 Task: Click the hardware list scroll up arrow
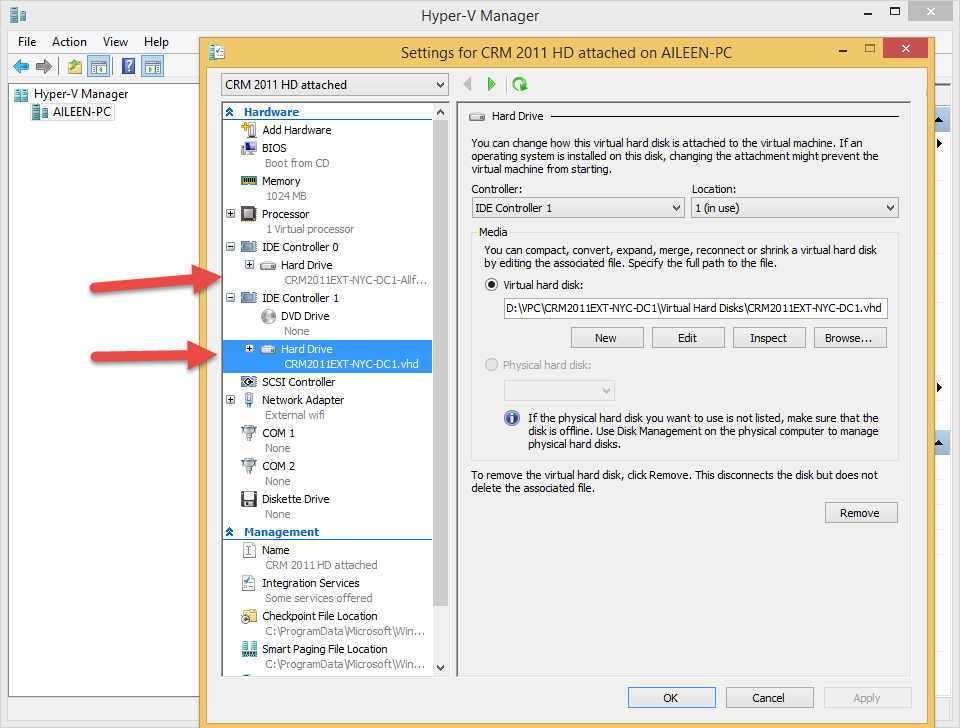(x=440, y=113)
